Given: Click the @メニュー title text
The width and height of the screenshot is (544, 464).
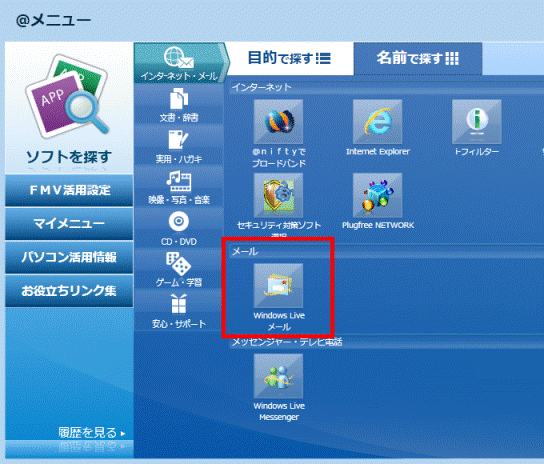Looking at the screenshot, I should 53,20.
